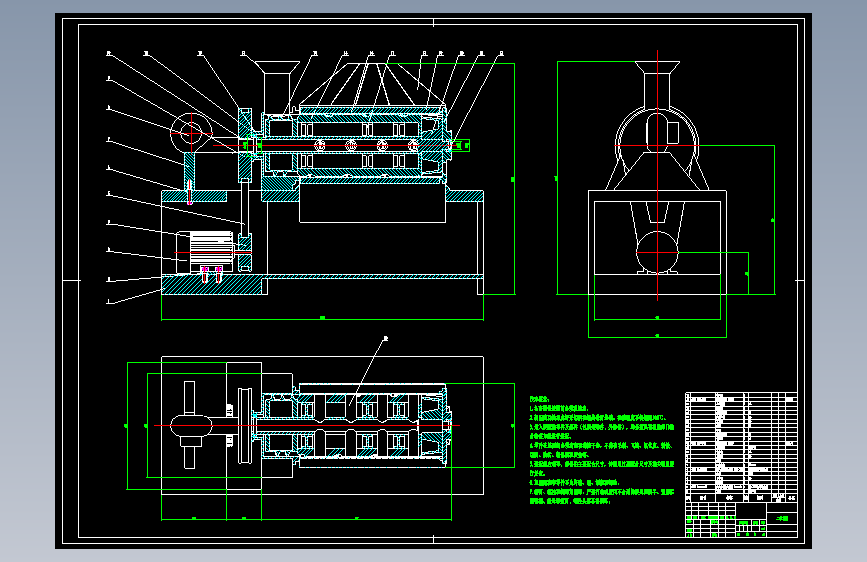867x562 pixels.
Task: Select the electric motor in the front section view
Action: coord(204,252)
